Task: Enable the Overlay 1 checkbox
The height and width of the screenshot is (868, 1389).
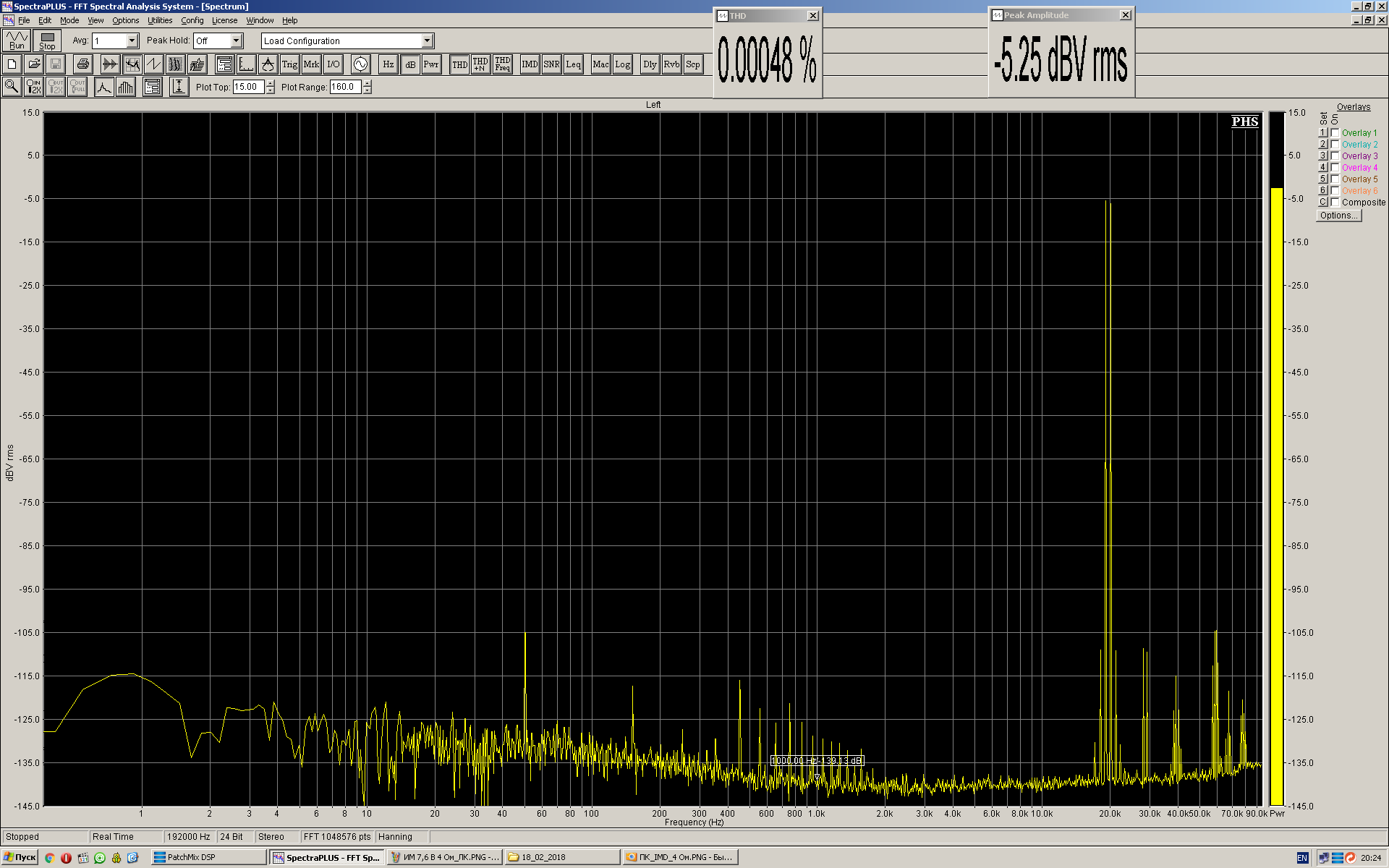Action: 1335,133
